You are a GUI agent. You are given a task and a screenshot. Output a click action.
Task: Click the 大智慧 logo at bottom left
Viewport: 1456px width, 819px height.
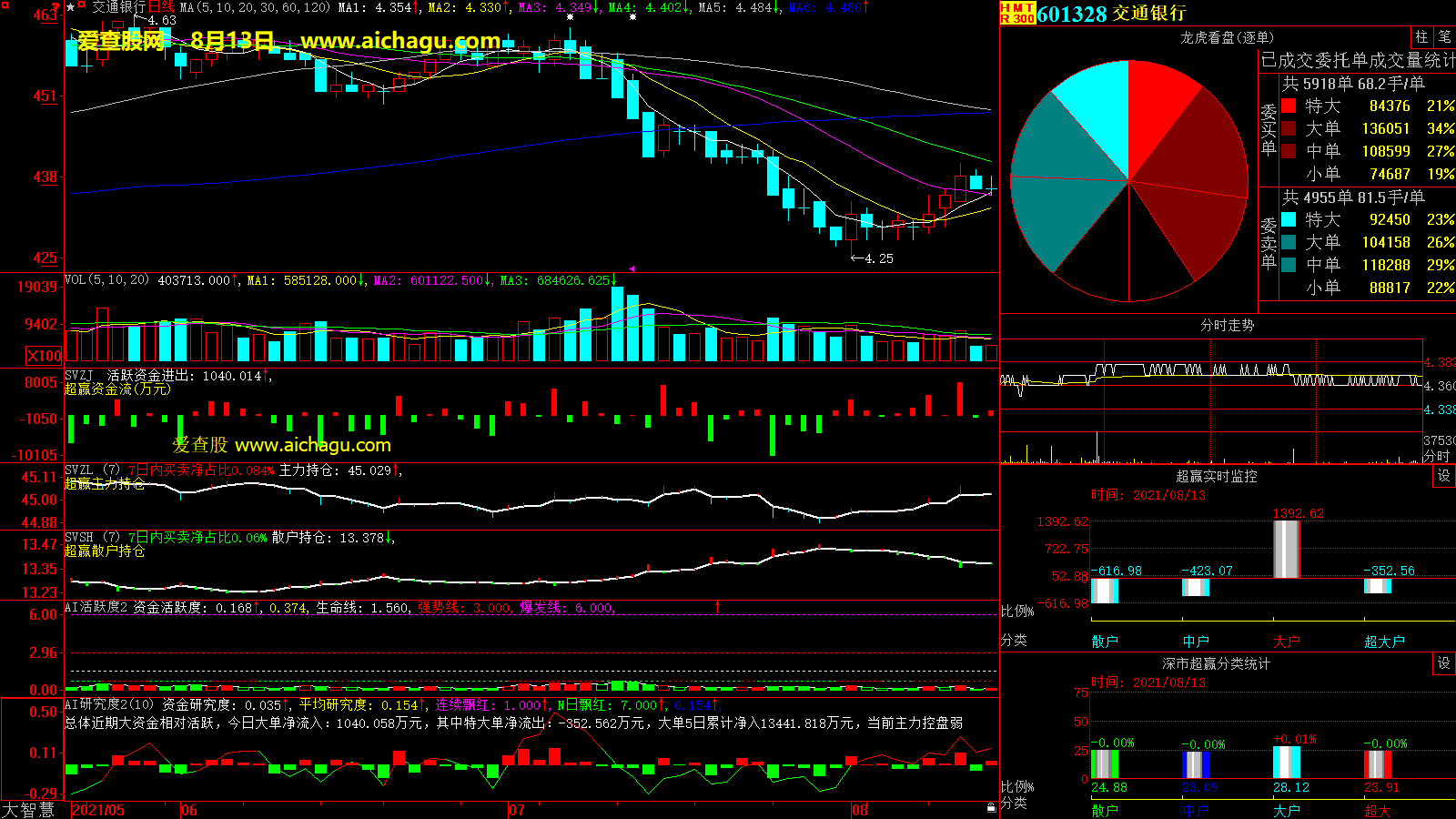pyautogui.click(x=29, y=809)
